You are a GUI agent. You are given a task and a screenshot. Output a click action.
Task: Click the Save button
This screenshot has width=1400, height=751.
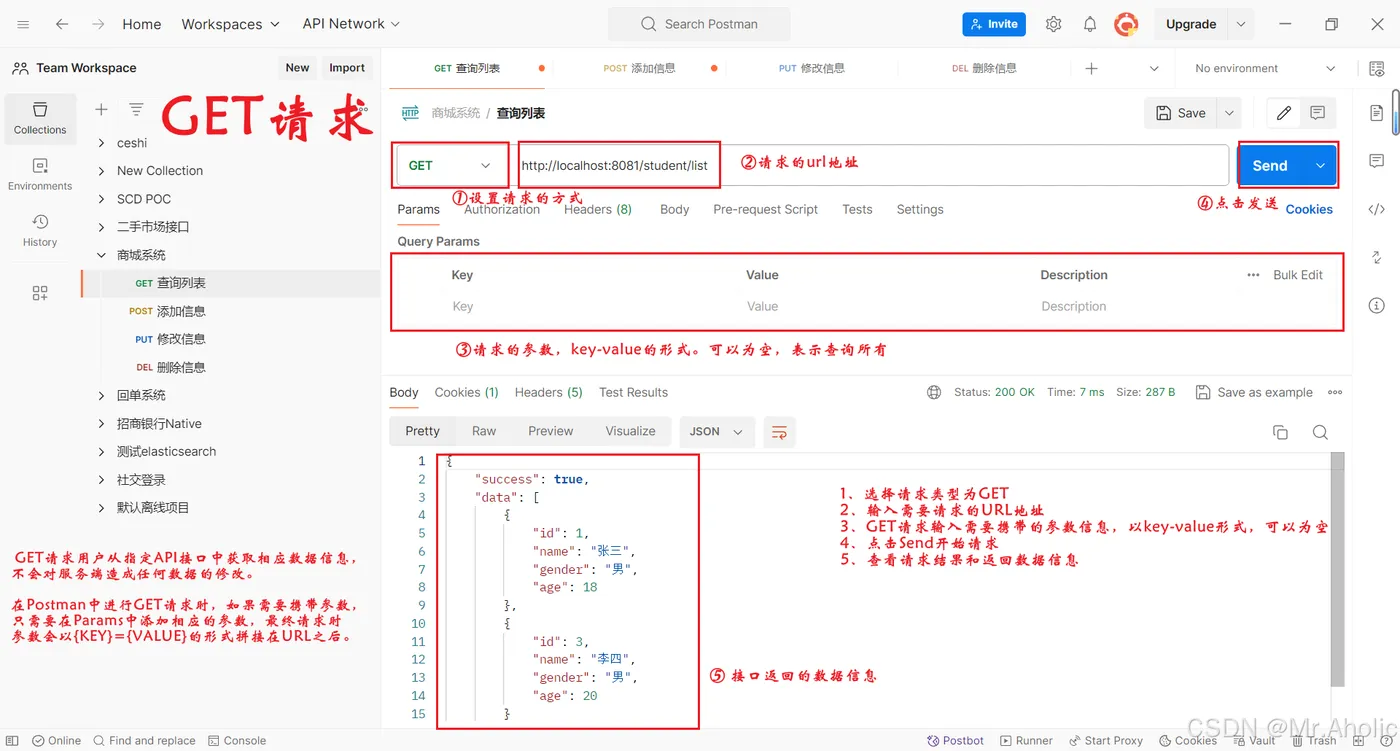coord(1181,113)
